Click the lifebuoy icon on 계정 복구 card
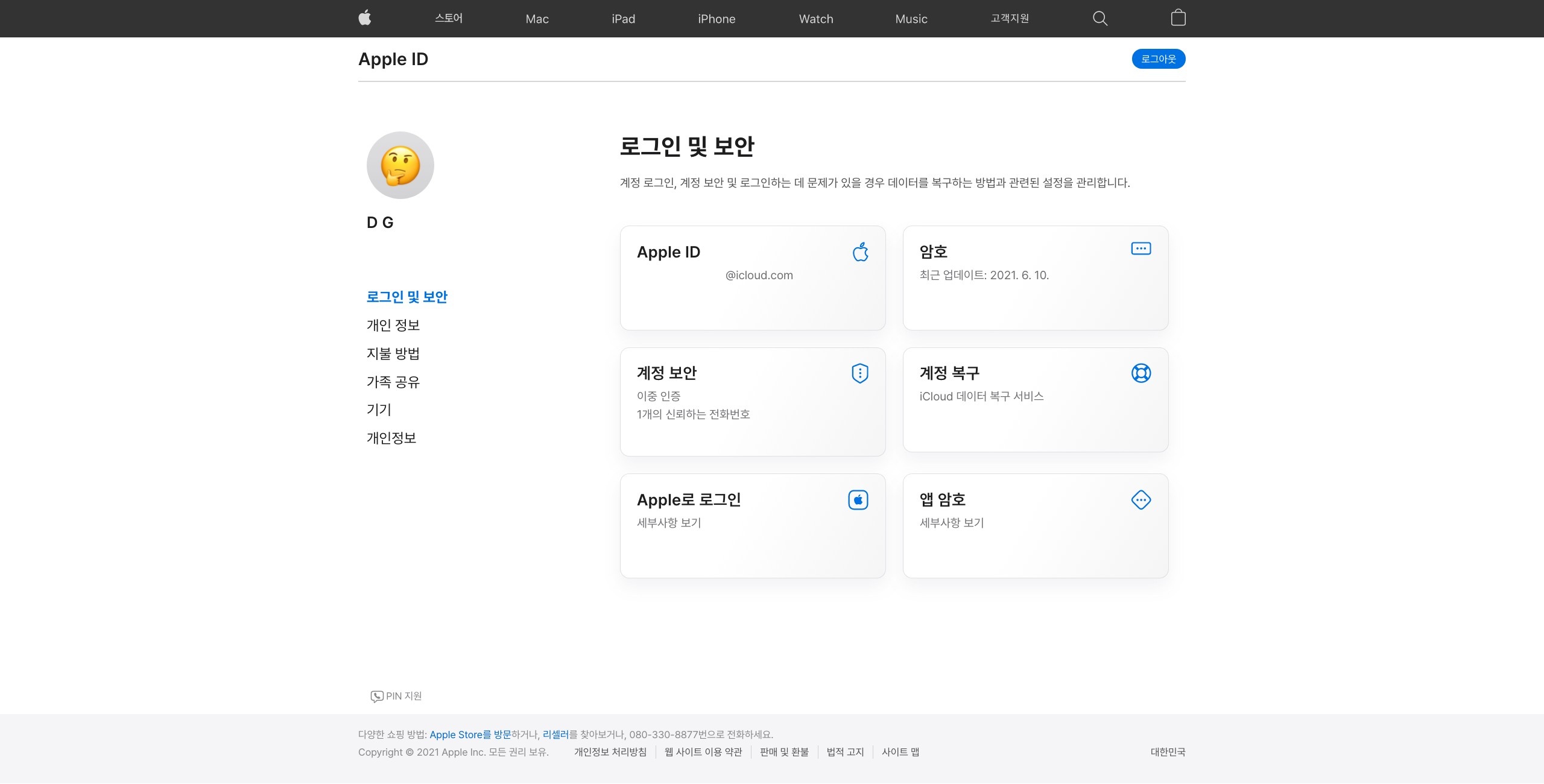1544x784 pixels. tap(1141, 373)
